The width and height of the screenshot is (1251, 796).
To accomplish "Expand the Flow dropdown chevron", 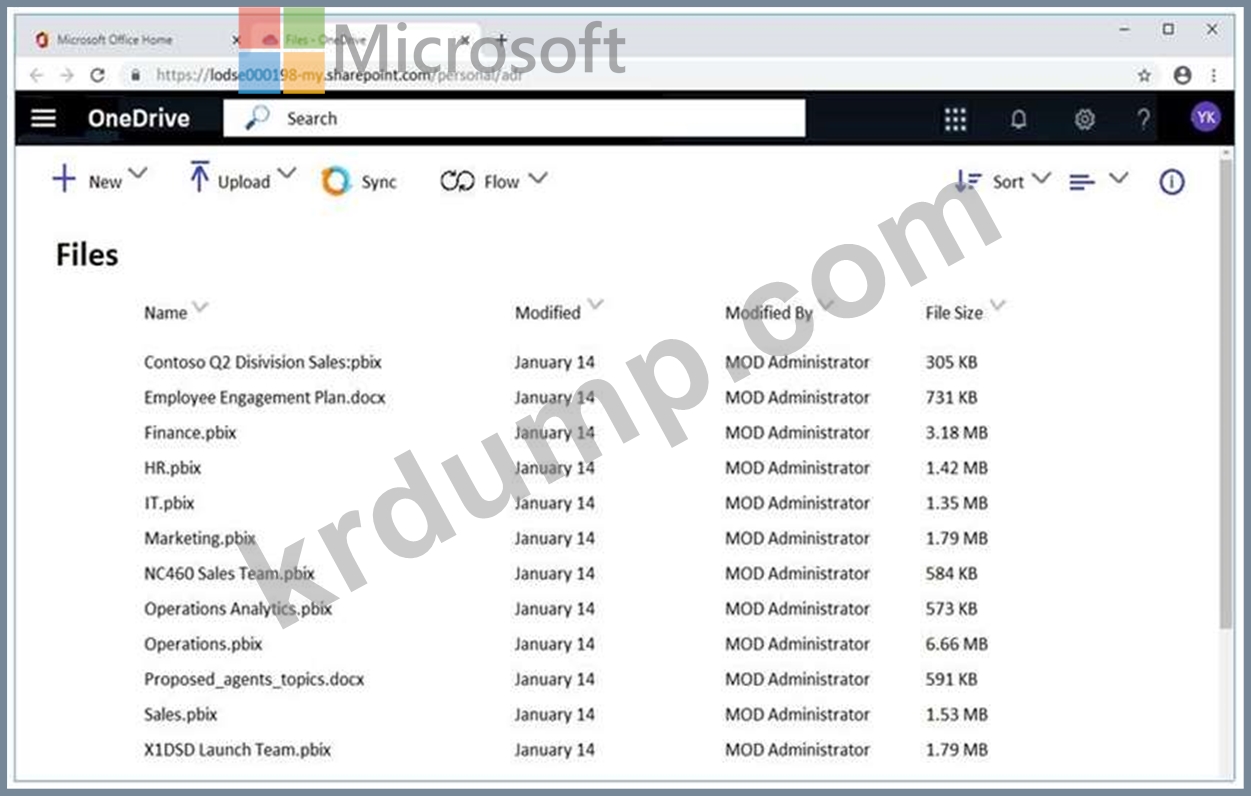I will 538,178.
